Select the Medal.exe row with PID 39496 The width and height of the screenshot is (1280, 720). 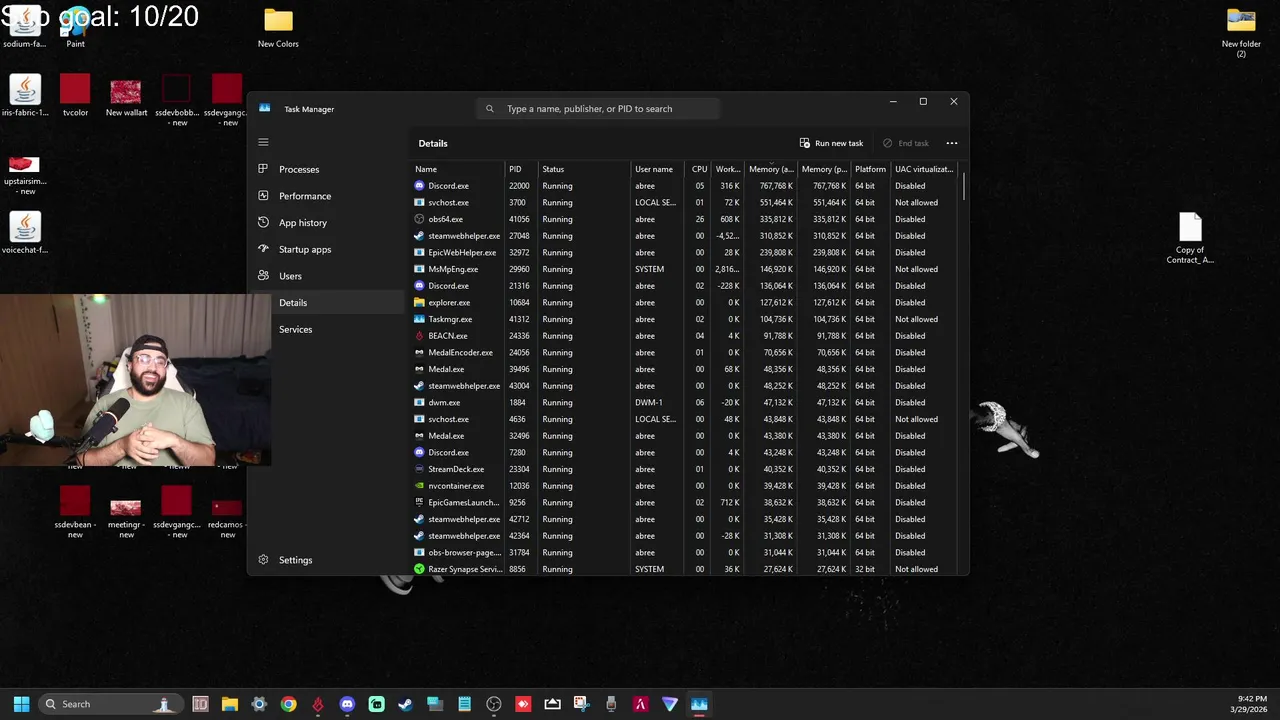[x=685, y=369]
